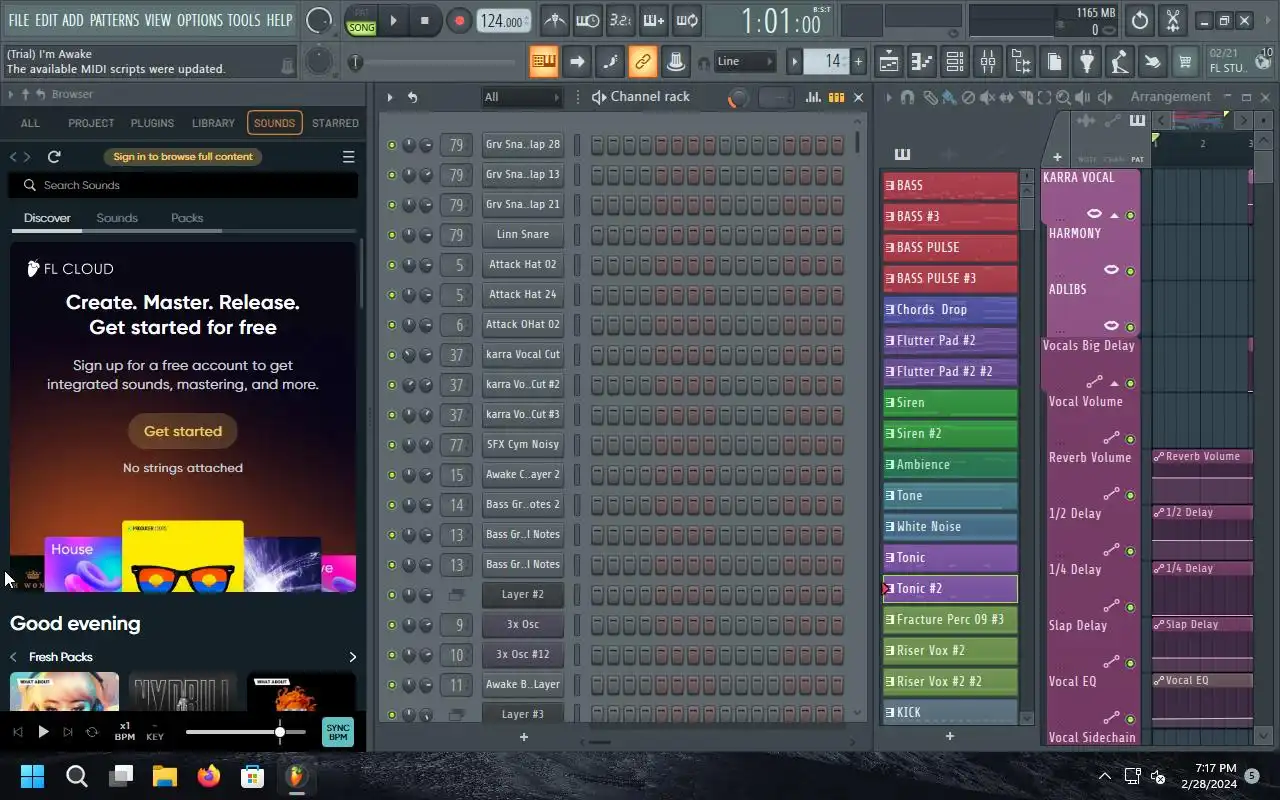Image resolution: width=1280 pixels, height=800 pixels.
Task: Mute the 3x Osc channel
Action: (x=392, y=625)
